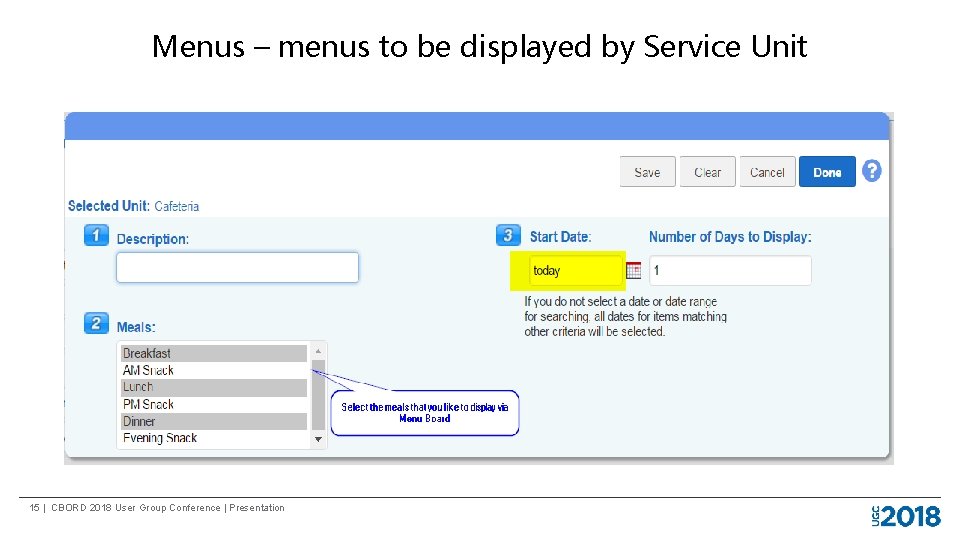Image resolution: width=960 pixels, height=540 pixels.
Task: Select Dinner in the Meals list
Action: (214, 421)
